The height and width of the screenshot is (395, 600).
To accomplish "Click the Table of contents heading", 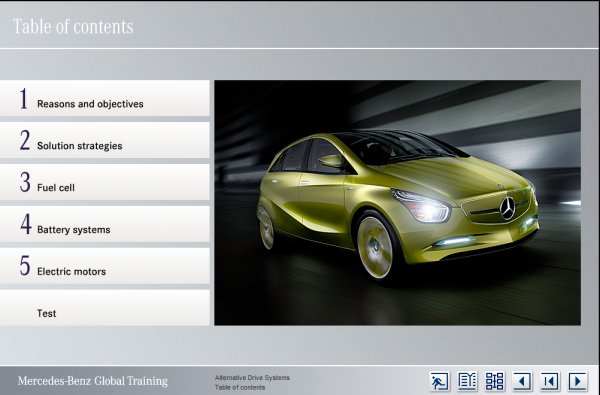I will 73,27.
